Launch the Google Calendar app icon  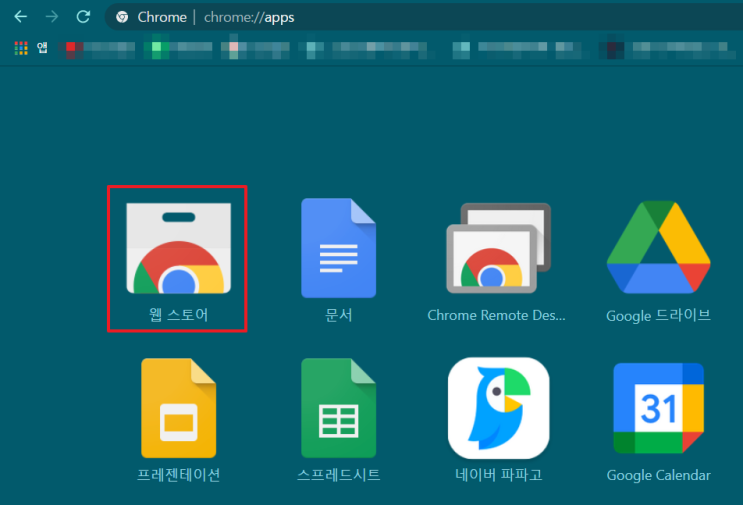tap(658, 408)
